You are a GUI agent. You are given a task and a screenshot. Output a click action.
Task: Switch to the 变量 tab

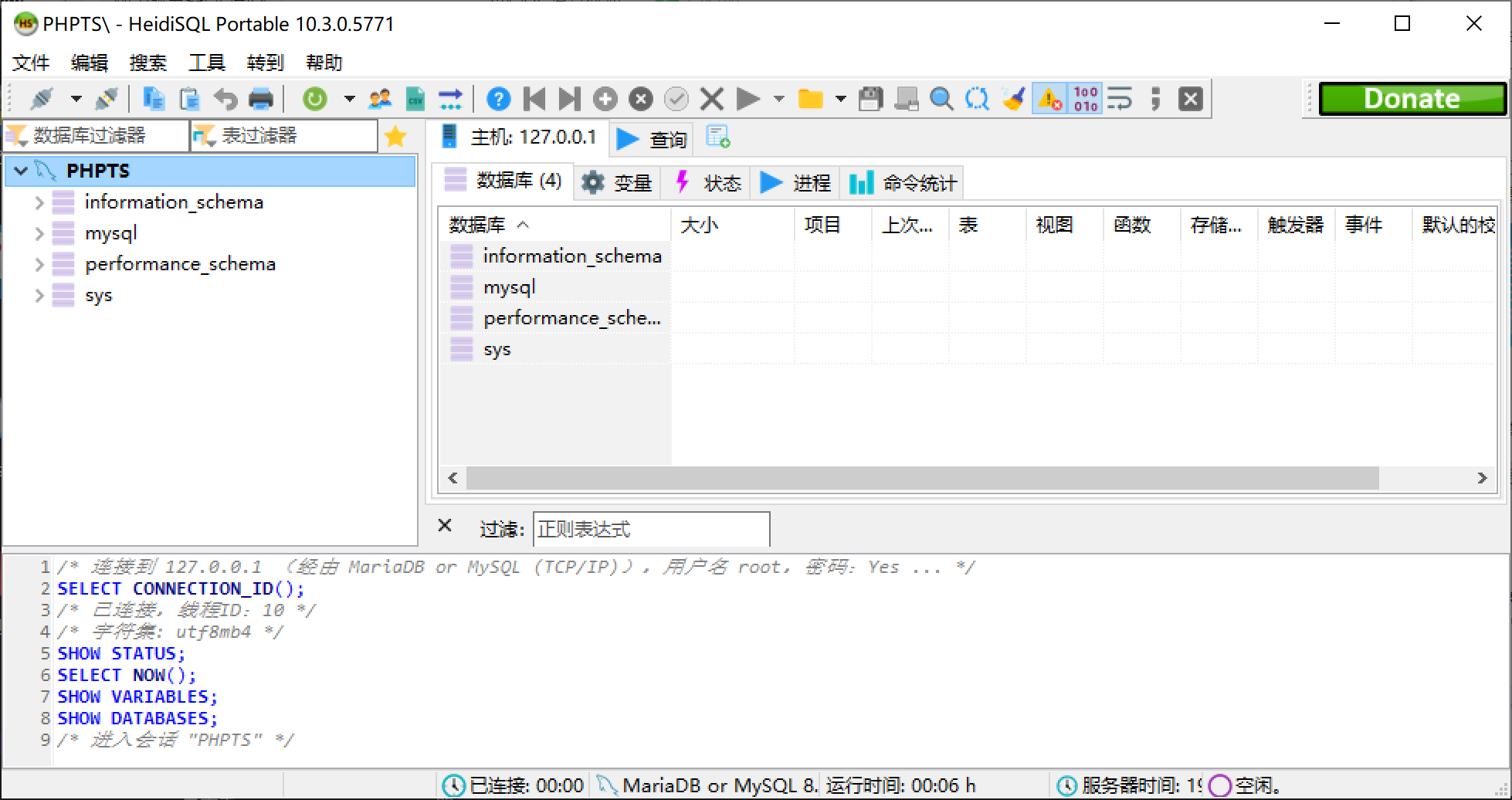[x=617, y=183]
